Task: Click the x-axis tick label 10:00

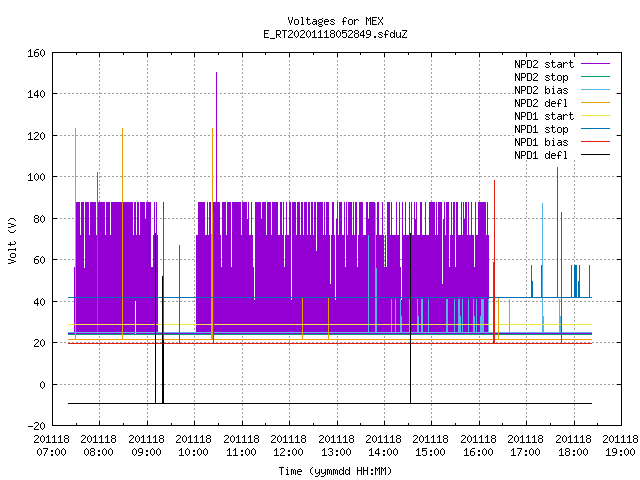Action: [x=193, y=452]
